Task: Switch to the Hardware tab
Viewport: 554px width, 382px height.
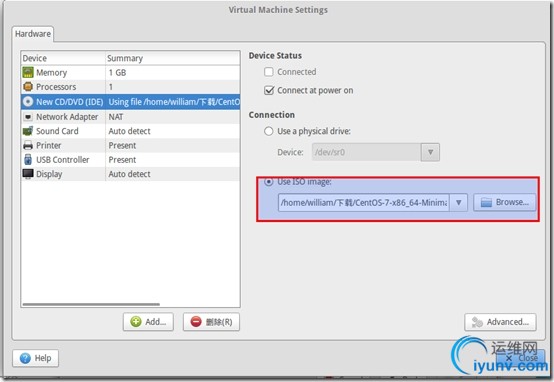Action: click(33, 34)
